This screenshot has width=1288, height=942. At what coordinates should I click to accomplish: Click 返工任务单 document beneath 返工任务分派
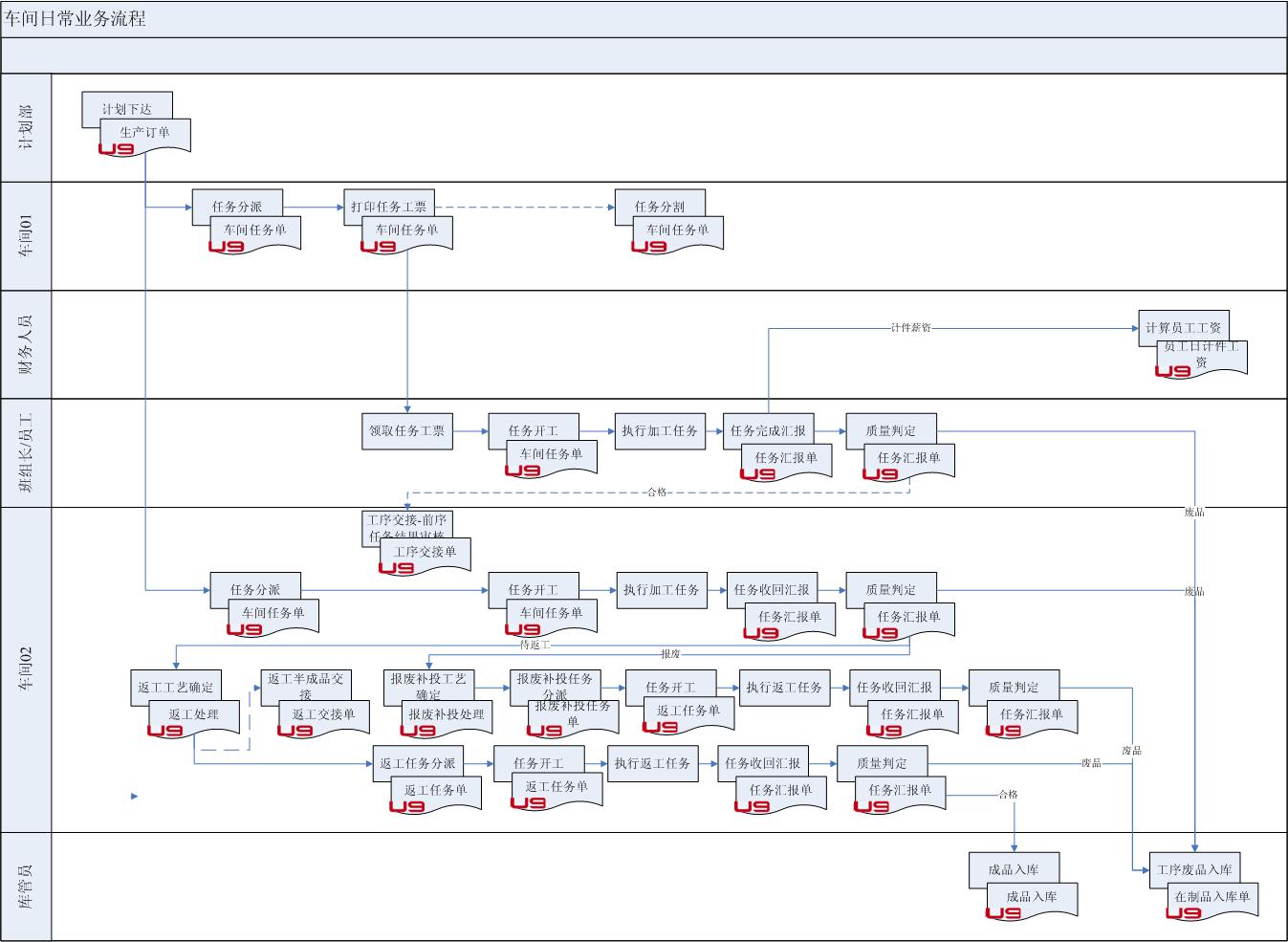pyautogui.click(x=436, y=795)
